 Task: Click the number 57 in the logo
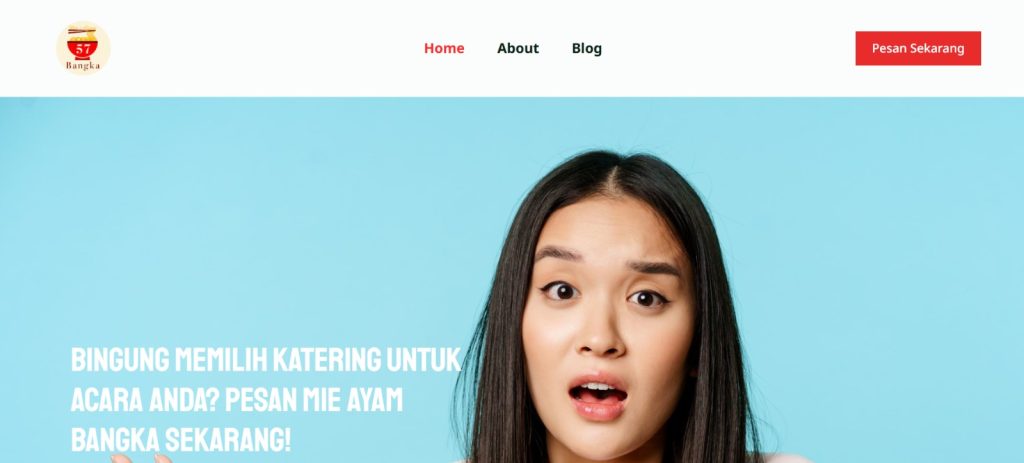coord(83,49)
